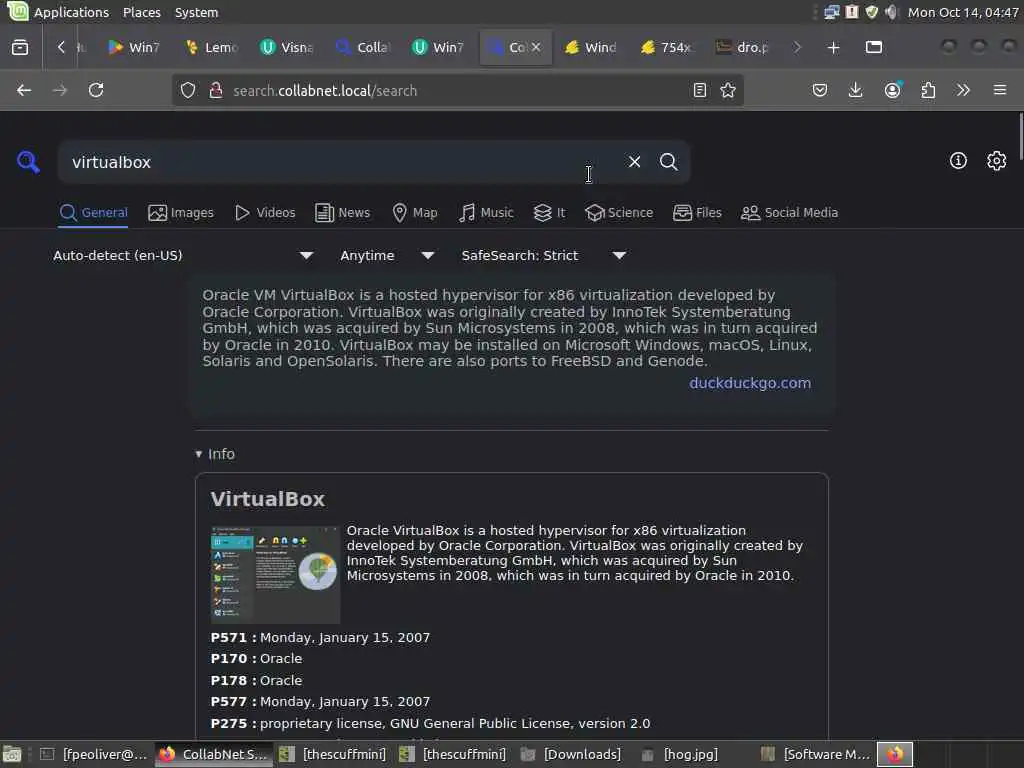Viewport: 1024px width, 768px height.
Task: Open Firefox account menu
Action: [x=893, y=90]
